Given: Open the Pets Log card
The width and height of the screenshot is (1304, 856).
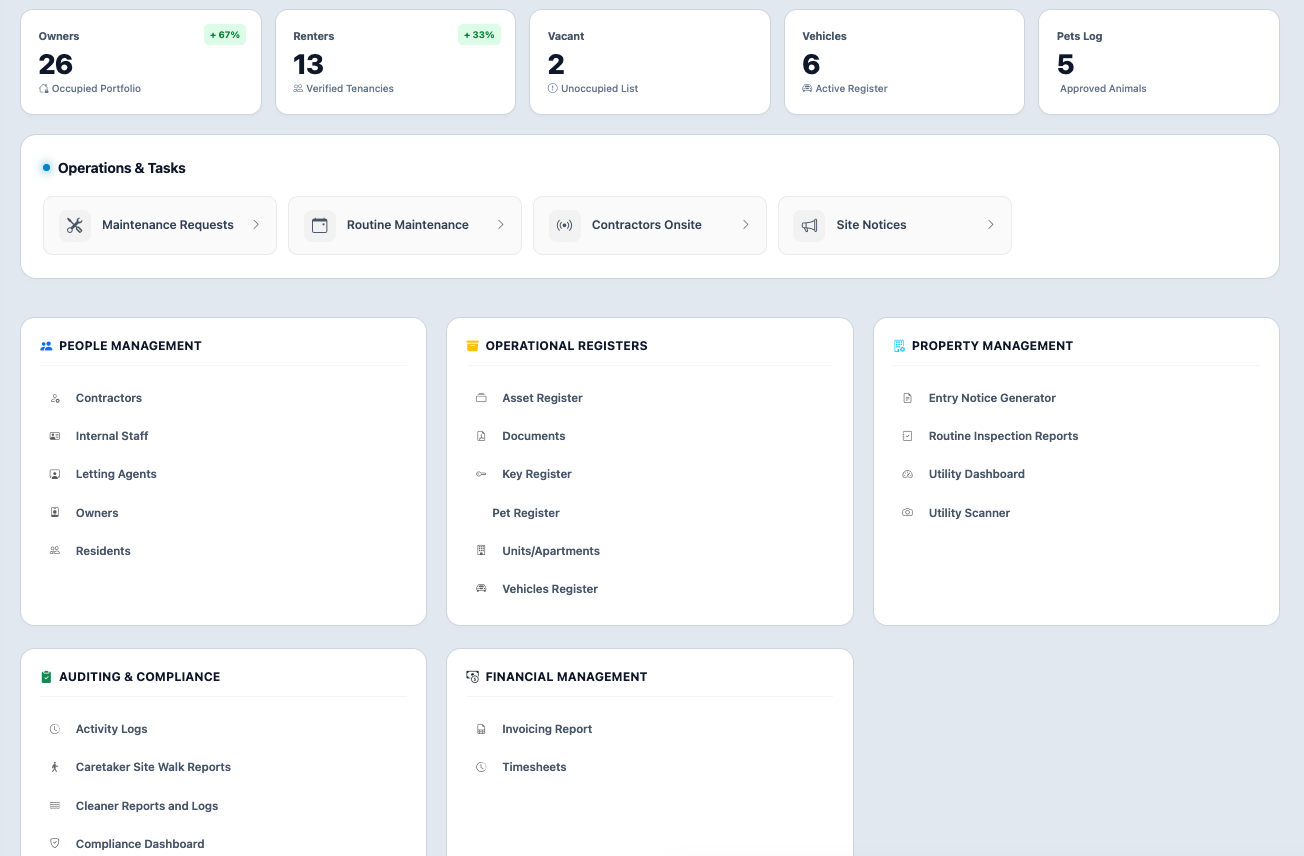Looking at the screenshot, I should tap(1159, 62).
